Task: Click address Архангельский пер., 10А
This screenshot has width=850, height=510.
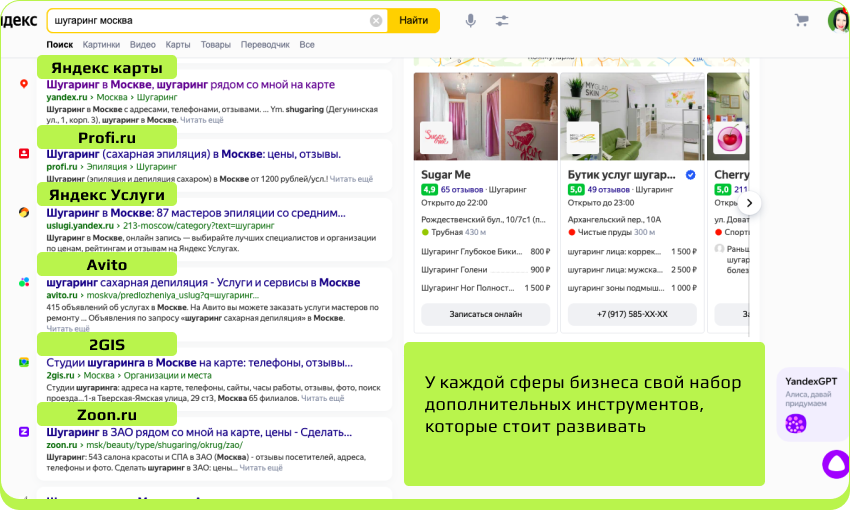Action: click(x=614, y=220)
